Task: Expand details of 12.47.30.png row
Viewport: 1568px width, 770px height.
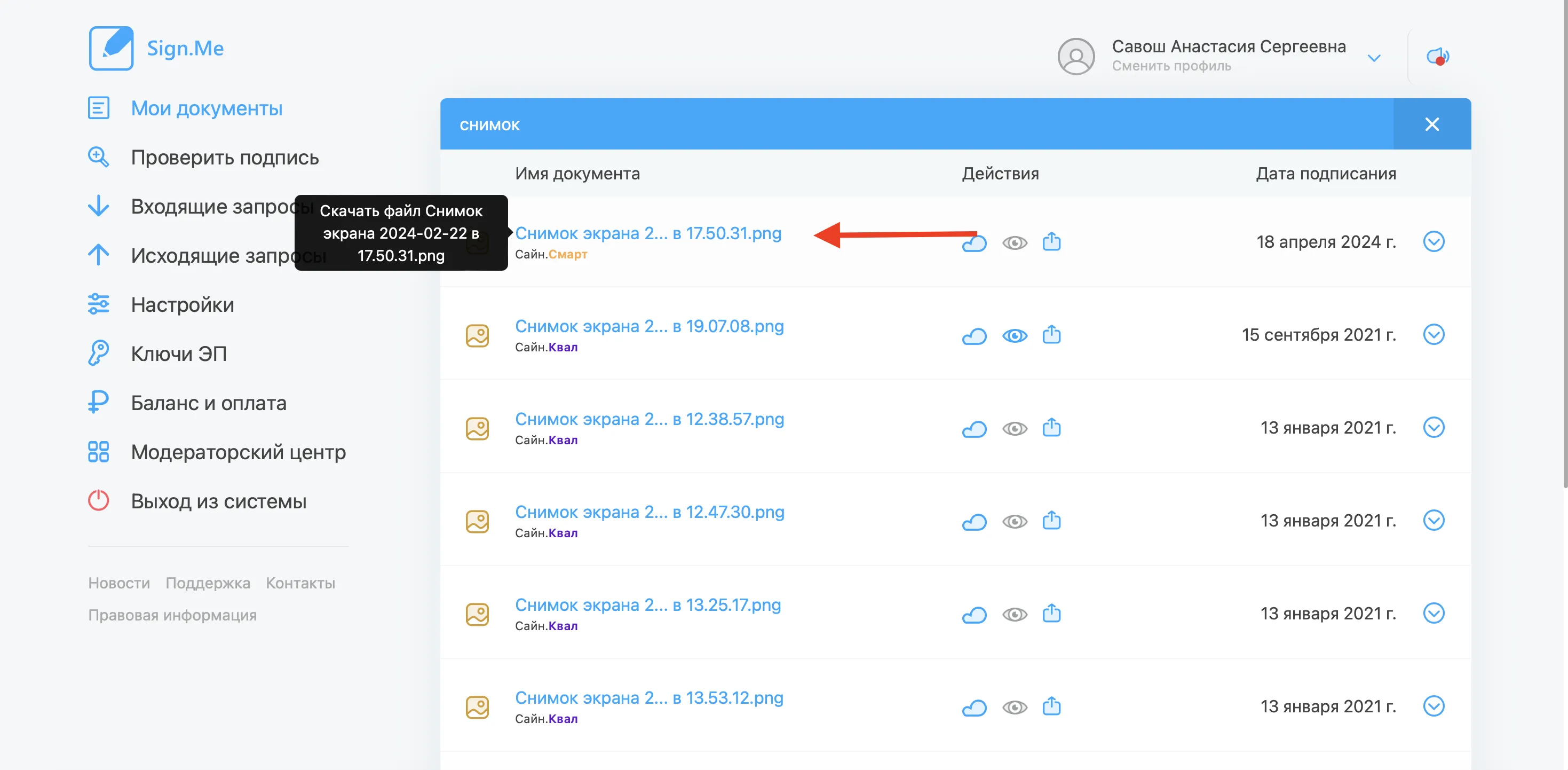Action: click(1434, 520)
